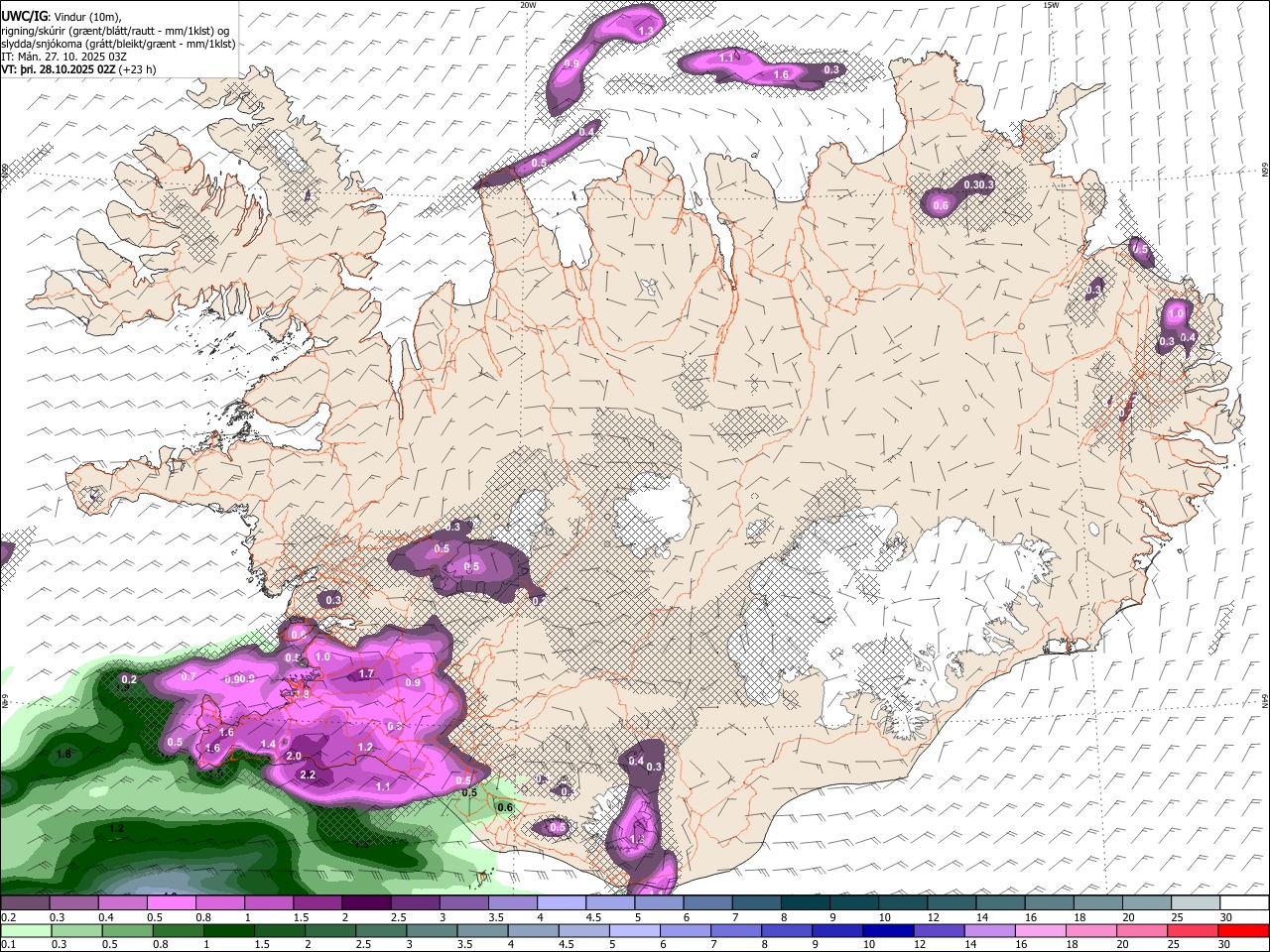1270x952 pixels.
Task: Select the '30' label on the rain scale
Action: (x=1226, y=945)
